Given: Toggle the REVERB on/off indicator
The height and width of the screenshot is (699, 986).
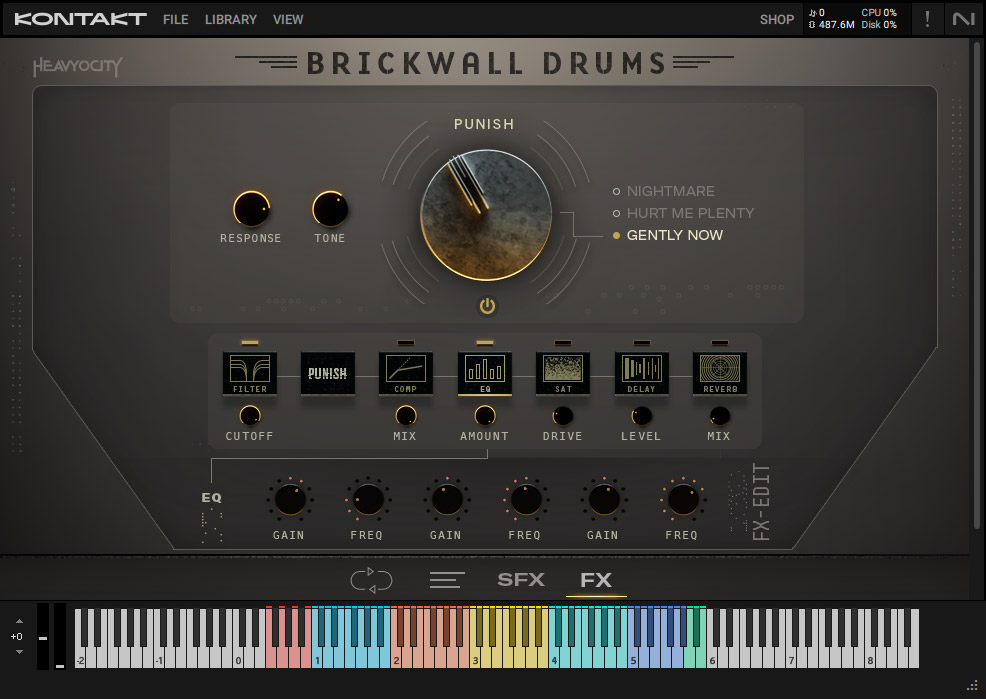Looking at the screenshot, I should click(720, 343).
